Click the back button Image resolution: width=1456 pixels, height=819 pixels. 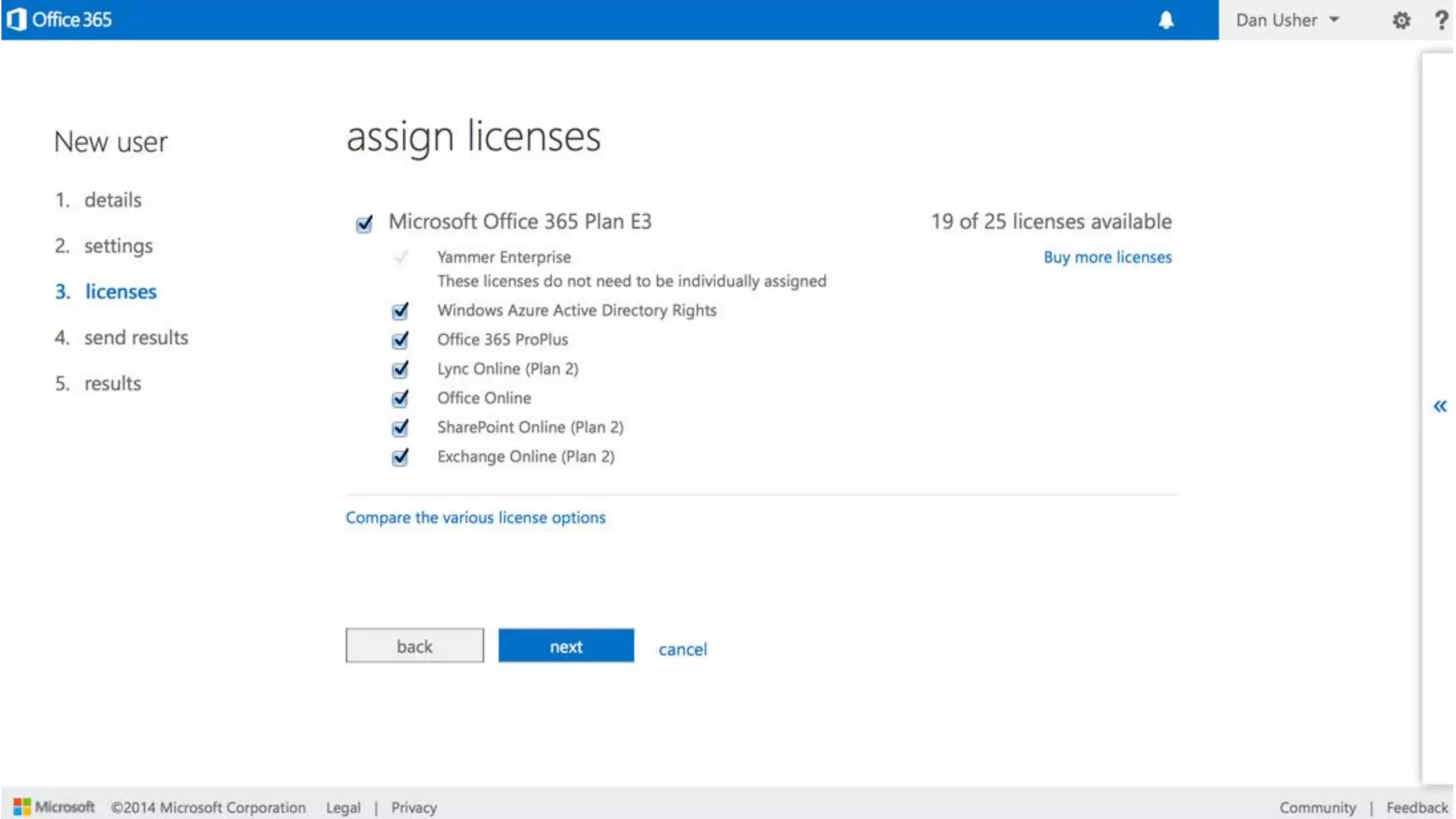[x=414, y=646]
